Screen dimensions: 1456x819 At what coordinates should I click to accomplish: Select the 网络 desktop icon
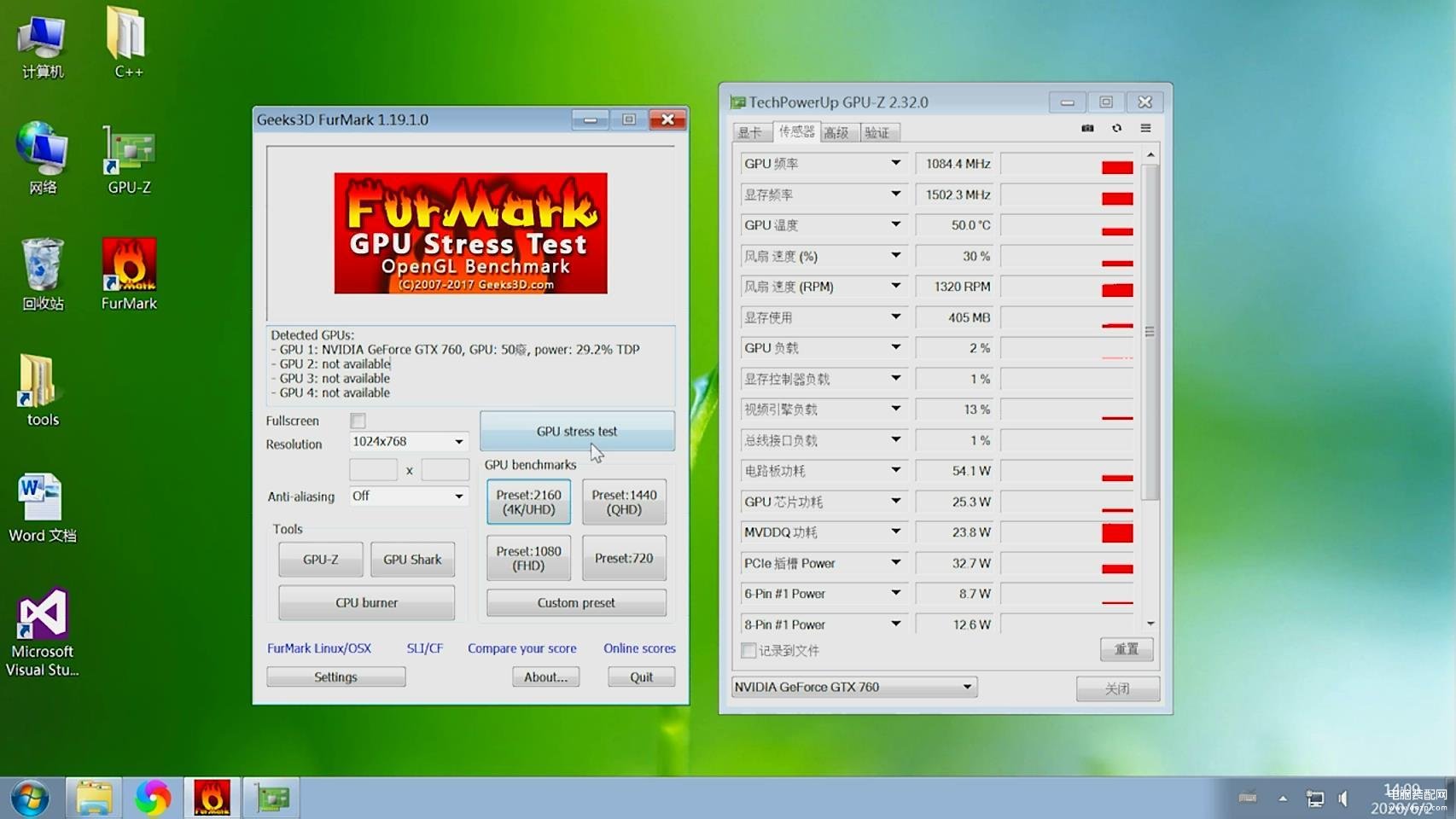pyautogui.click(x=42, y=159)
